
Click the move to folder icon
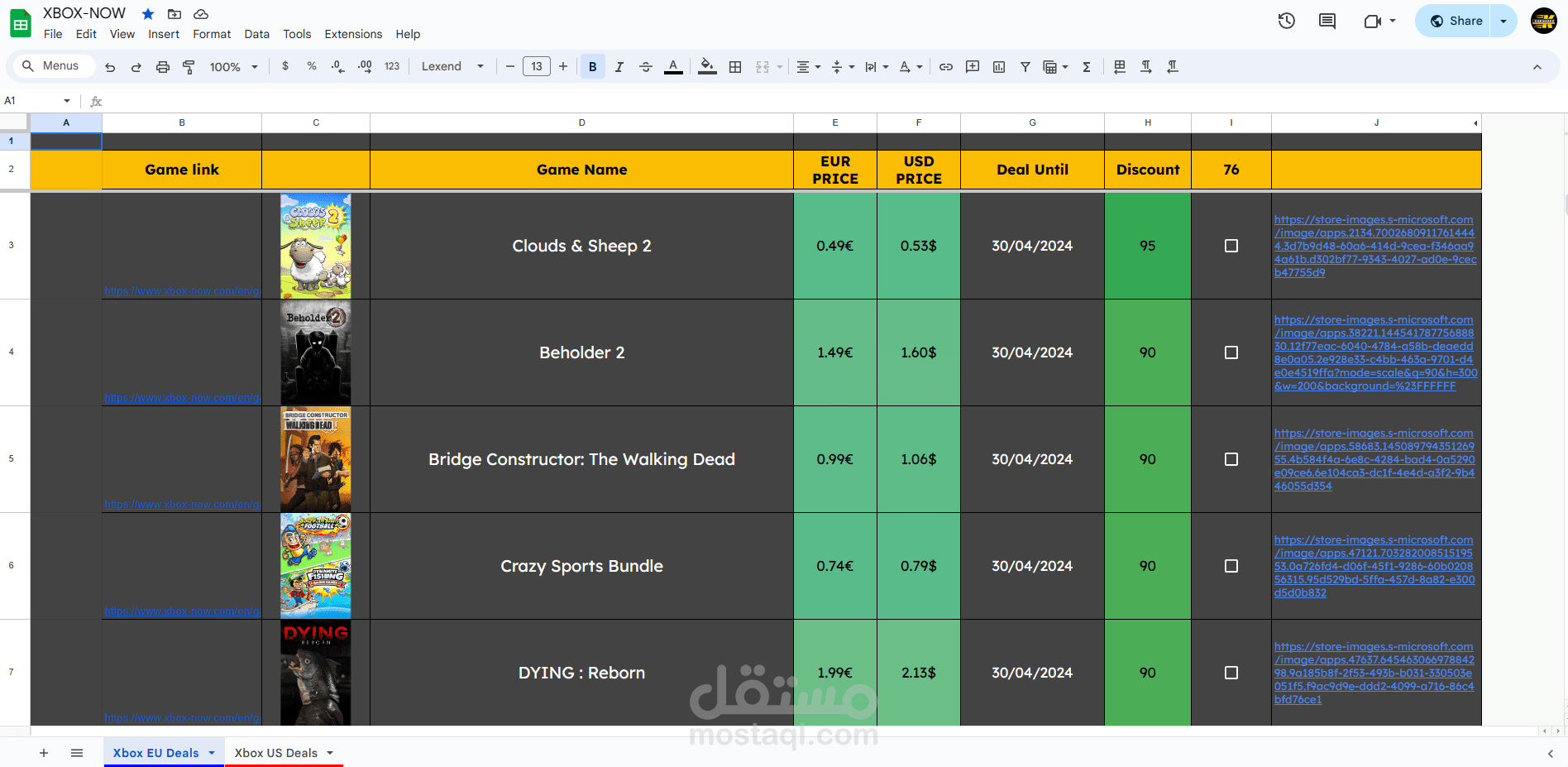coord(174,14)
